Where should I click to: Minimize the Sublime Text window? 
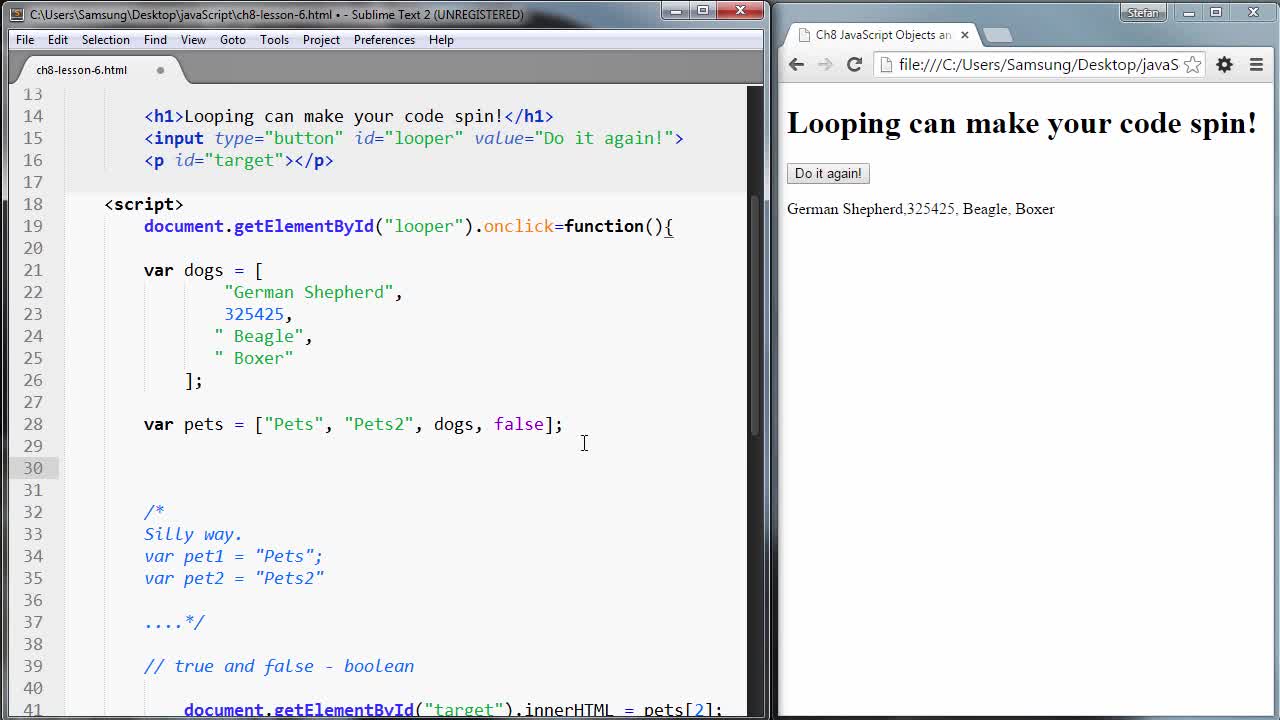click(x=676, y=11)
